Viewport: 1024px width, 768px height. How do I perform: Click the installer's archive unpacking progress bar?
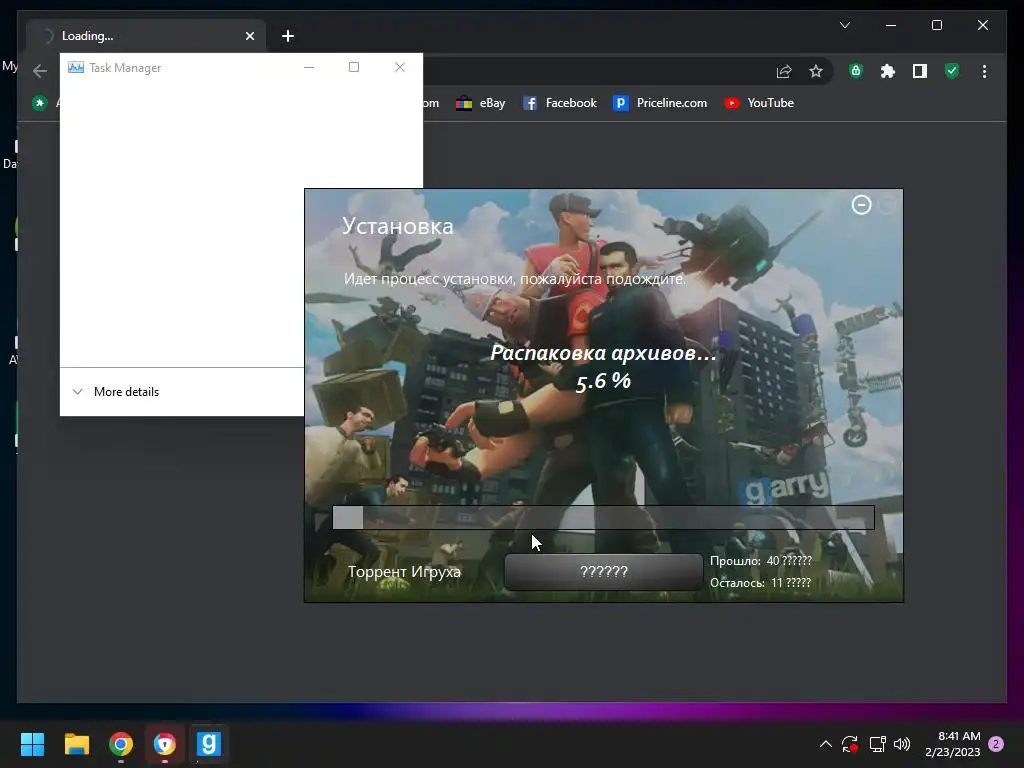point(603,517)
